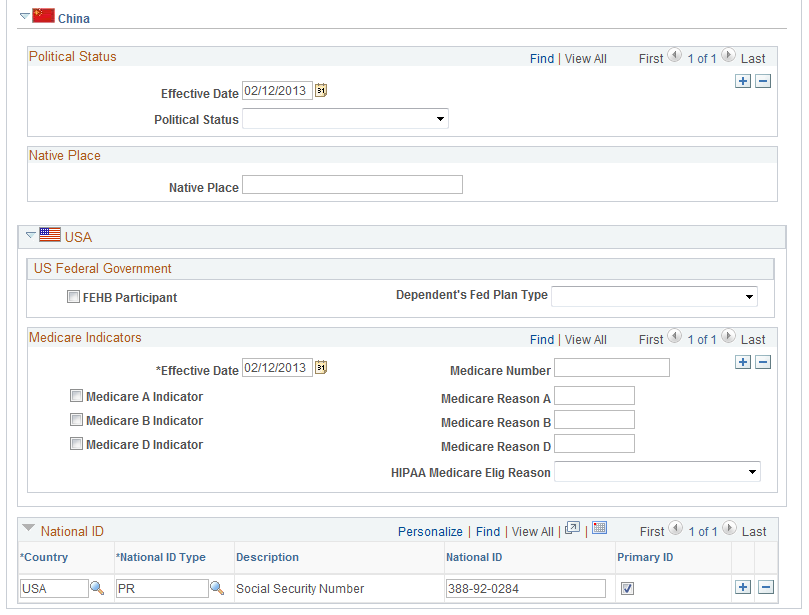Add a new National ID row

tap(742, 587)
